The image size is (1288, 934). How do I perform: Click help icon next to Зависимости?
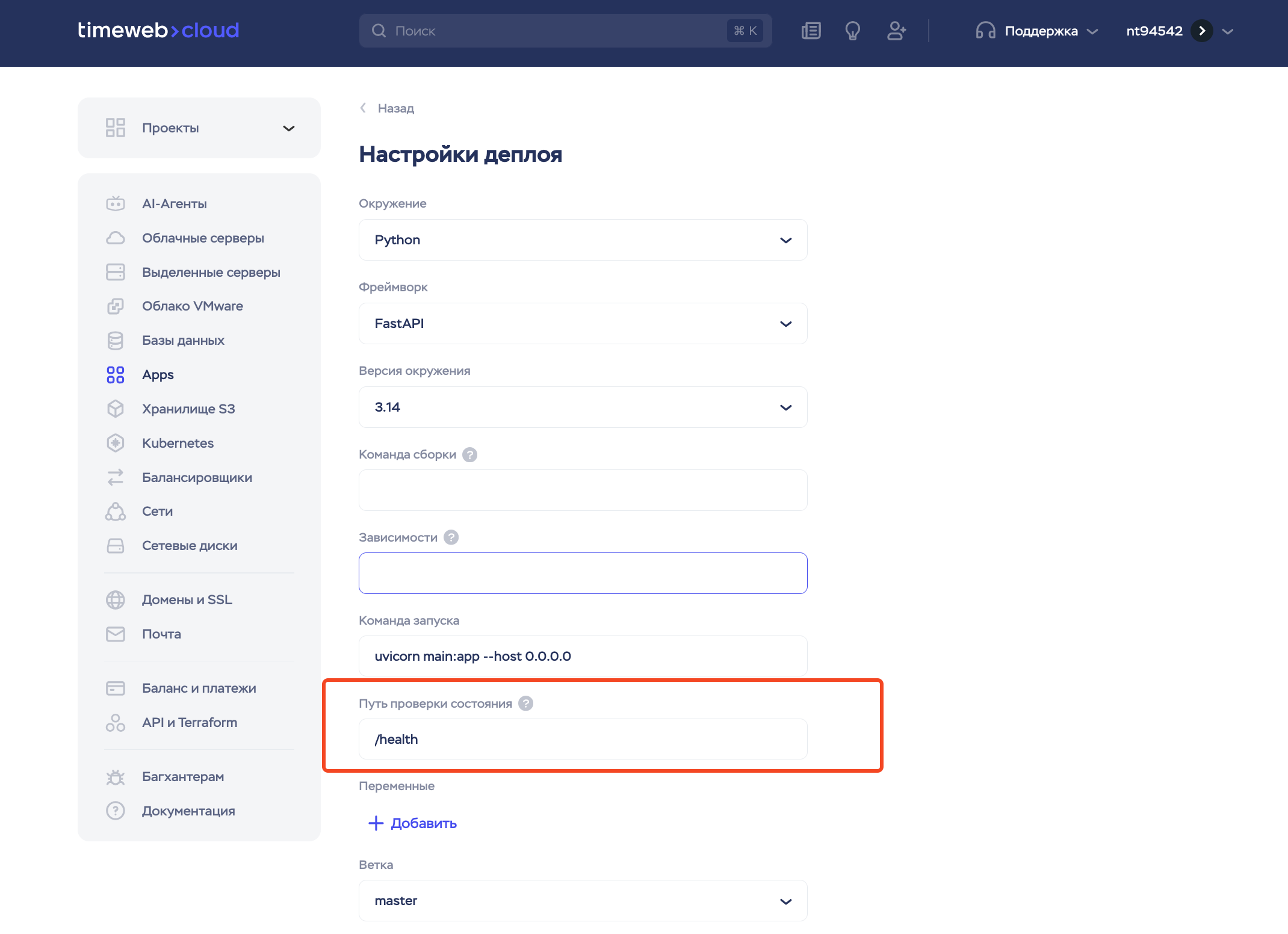coord(451,537)
